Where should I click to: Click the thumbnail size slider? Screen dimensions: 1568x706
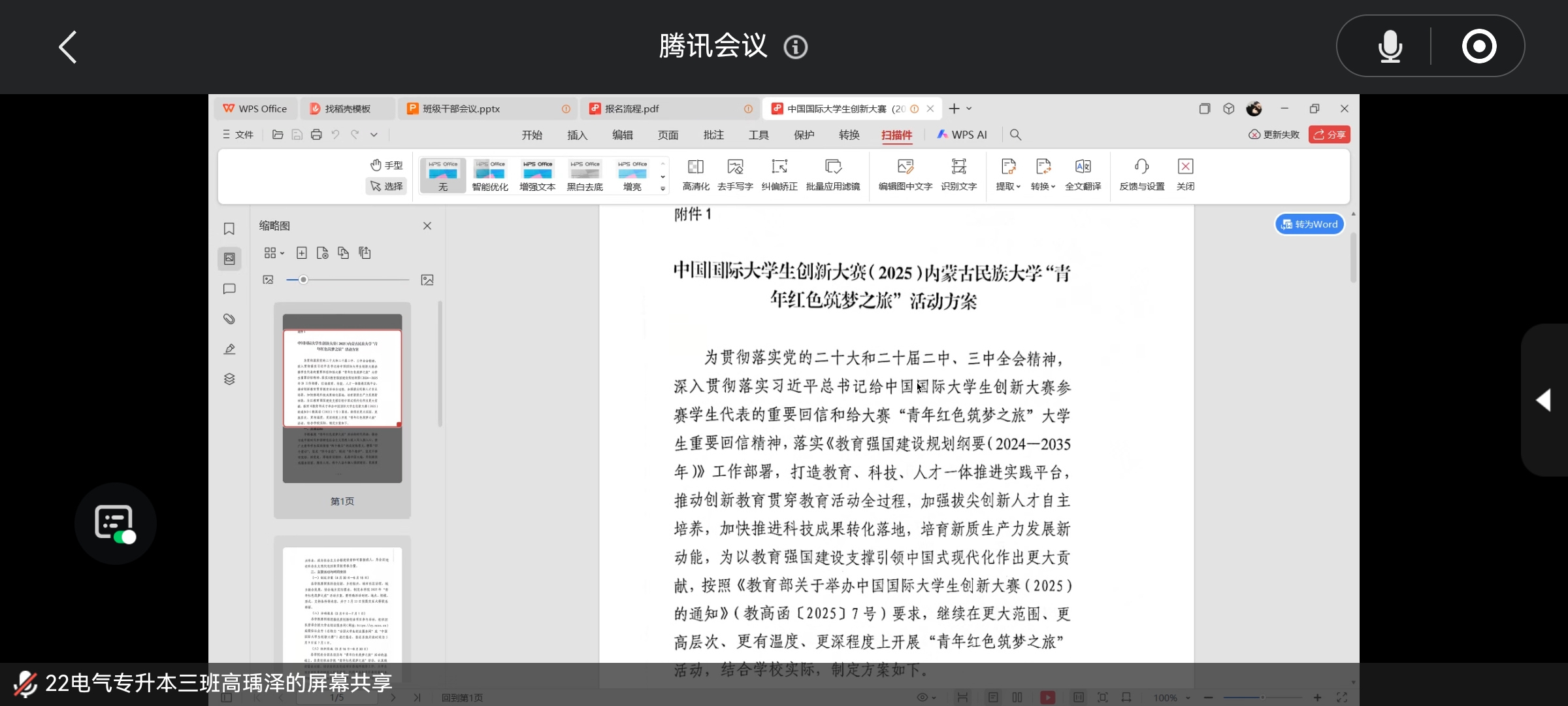click(x=303, y=280)
